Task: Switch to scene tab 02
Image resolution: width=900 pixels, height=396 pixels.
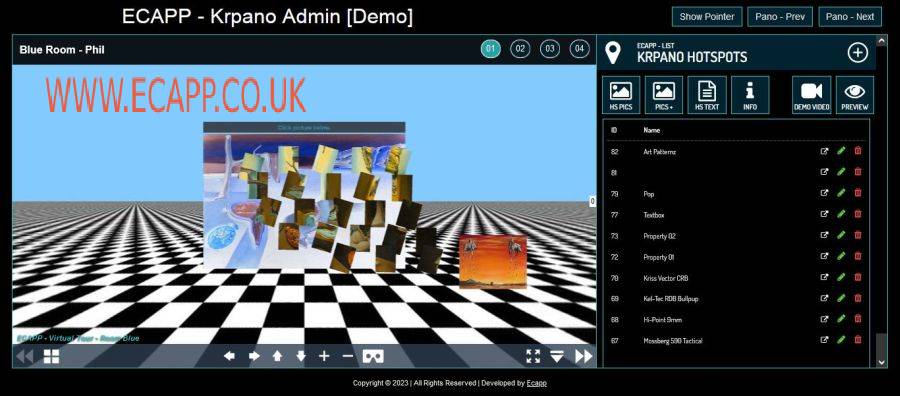Action: point(520,49)
